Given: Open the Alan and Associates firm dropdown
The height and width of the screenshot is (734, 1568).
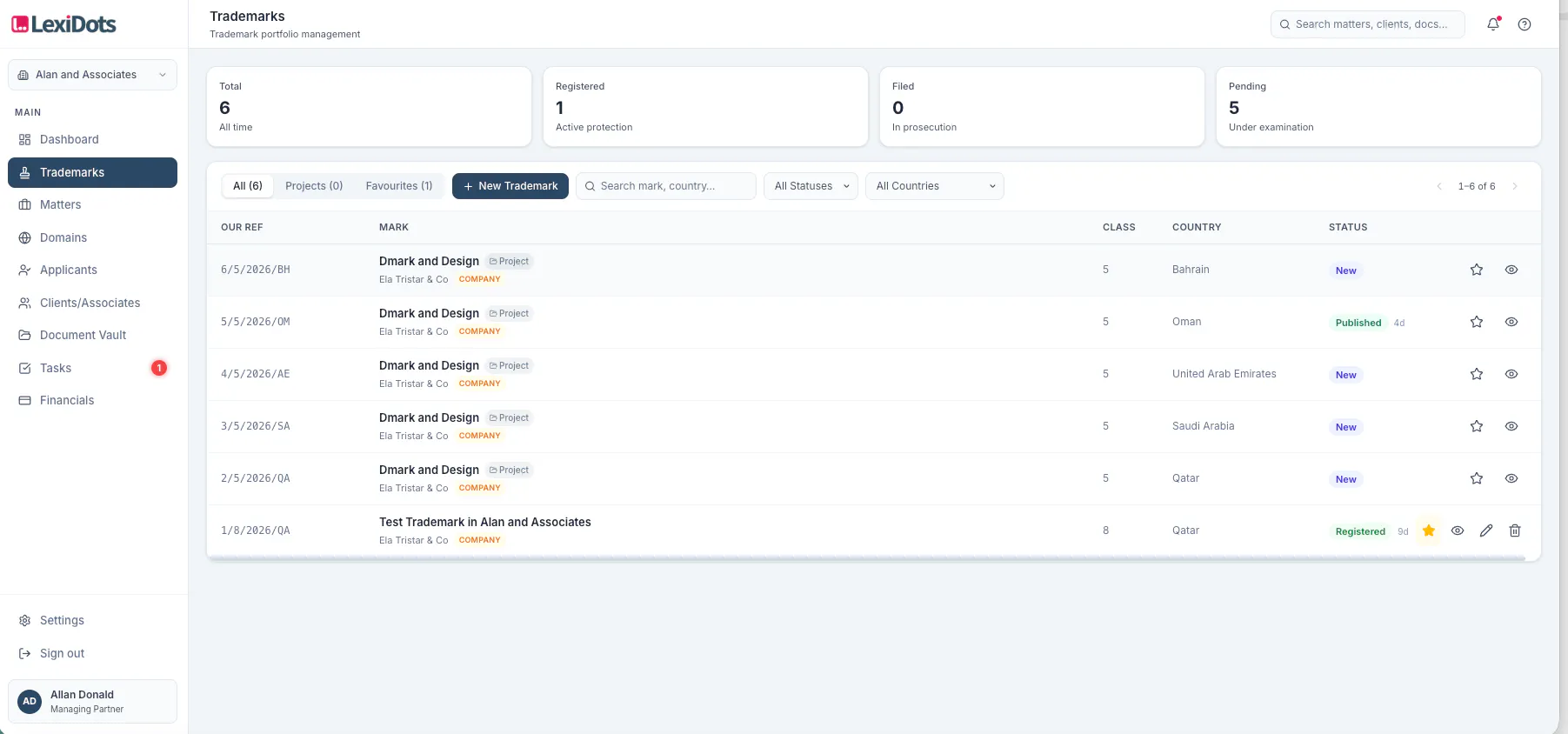Looking at the screenshot, I should (92, 75).
